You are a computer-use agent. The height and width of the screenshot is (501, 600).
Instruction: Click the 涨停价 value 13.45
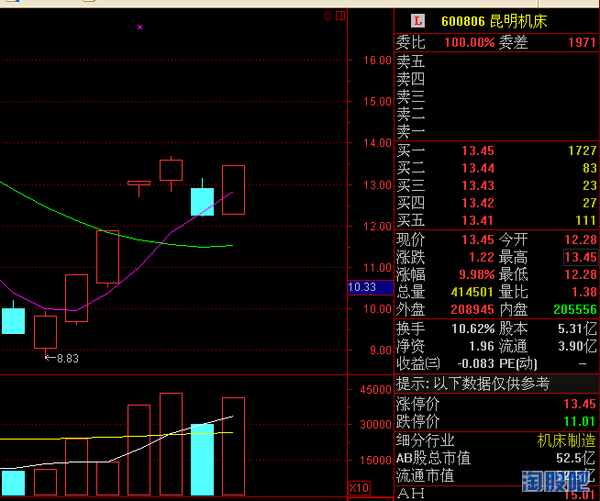click(x=580, y=404)
